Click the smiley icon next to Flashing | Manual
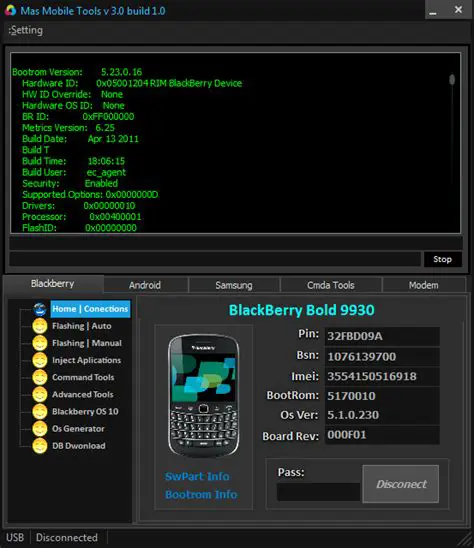Screen dimensions: 474x548 40,343
